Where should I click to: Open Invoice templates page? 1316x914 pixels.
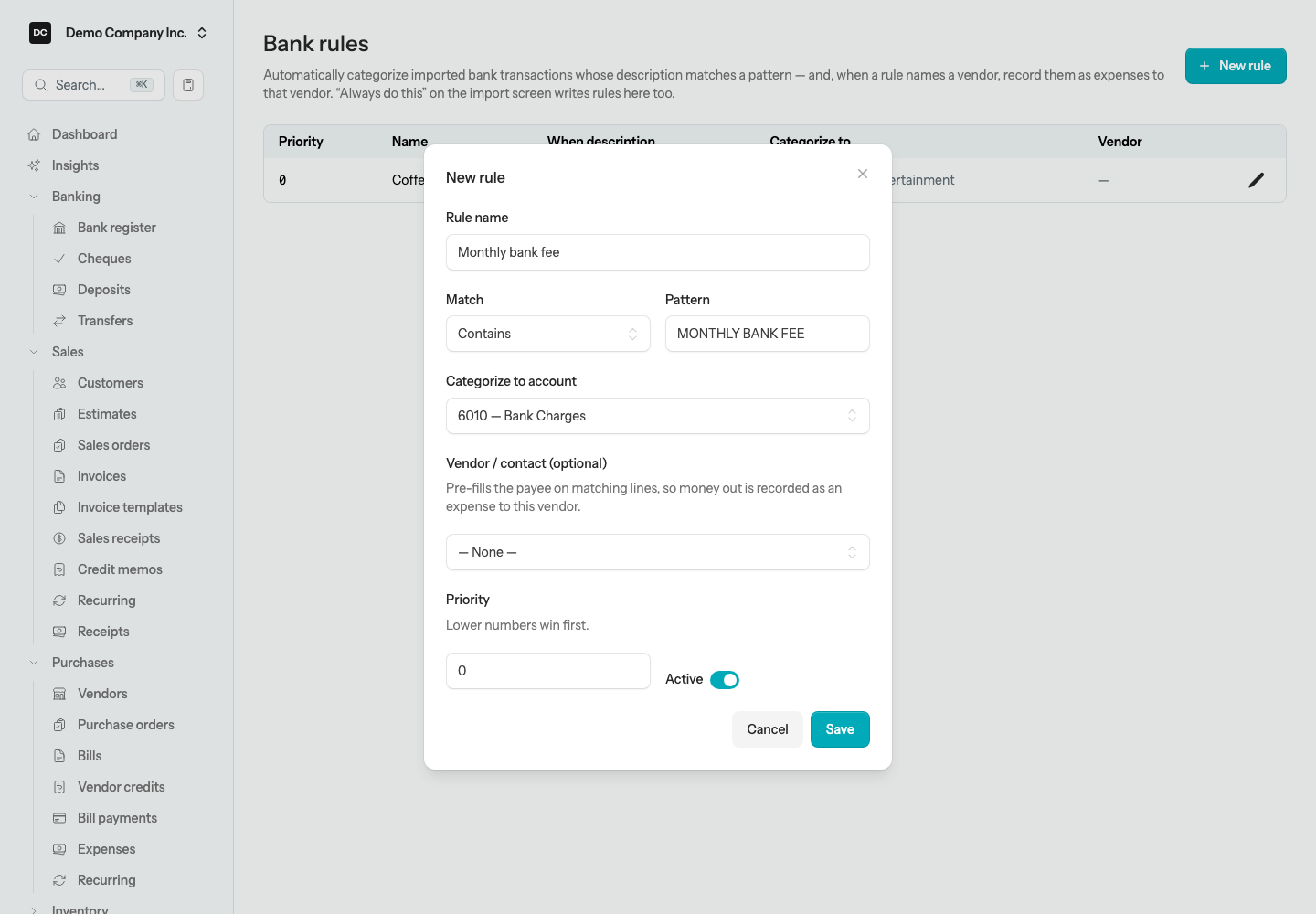click(130, 507)
